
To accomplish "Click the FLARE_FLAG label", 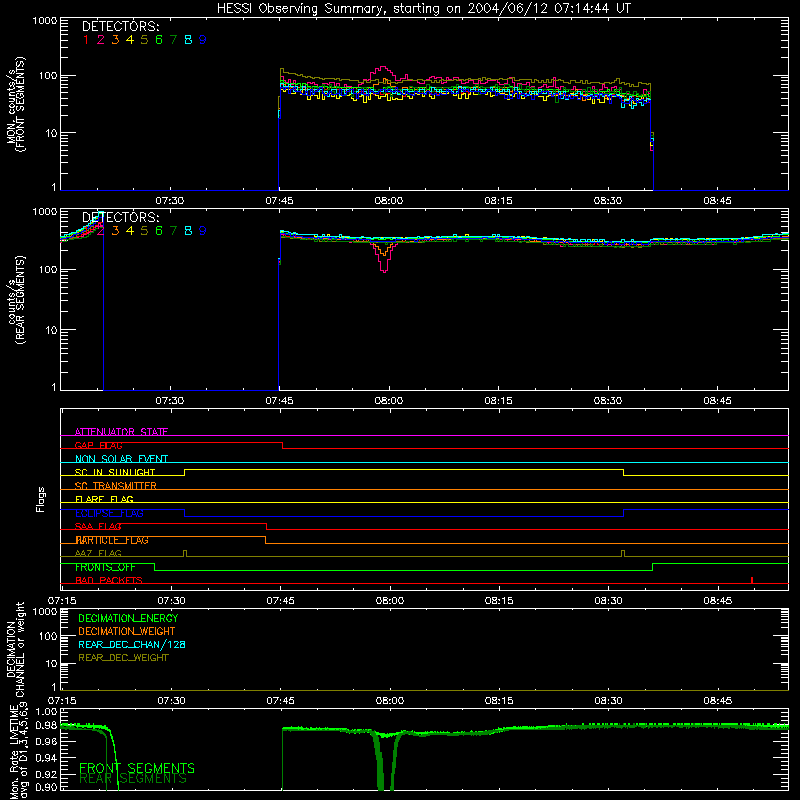I will (x=104, y=499).
